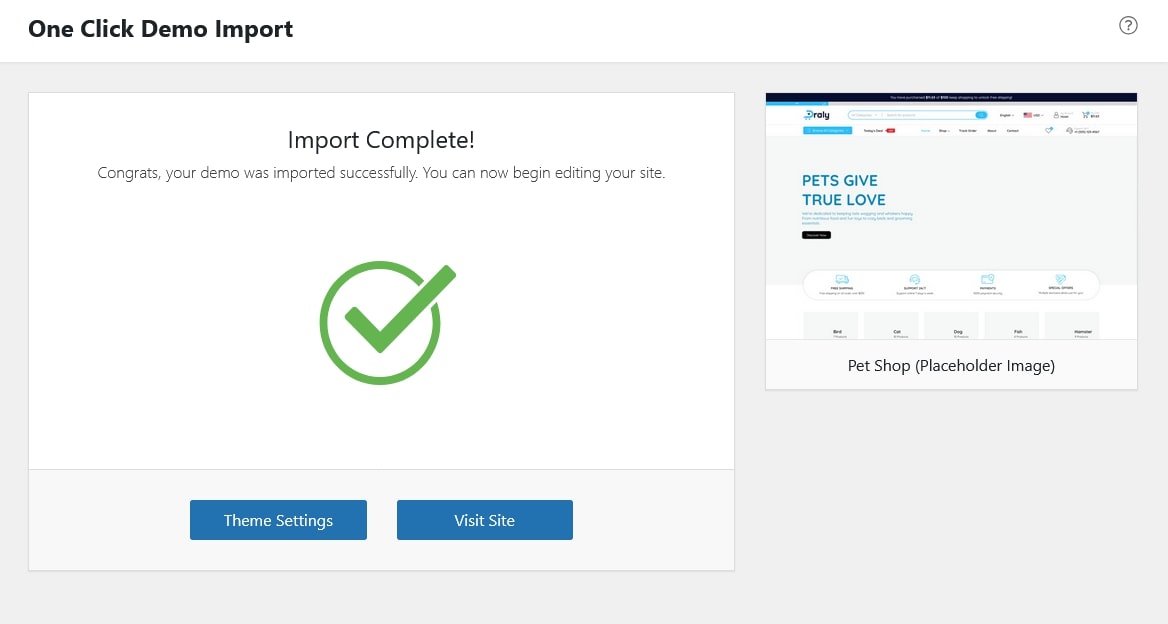Click the preview search magnifier button
This screenshot has width=1168, height=624.
[x=981, y=115]
